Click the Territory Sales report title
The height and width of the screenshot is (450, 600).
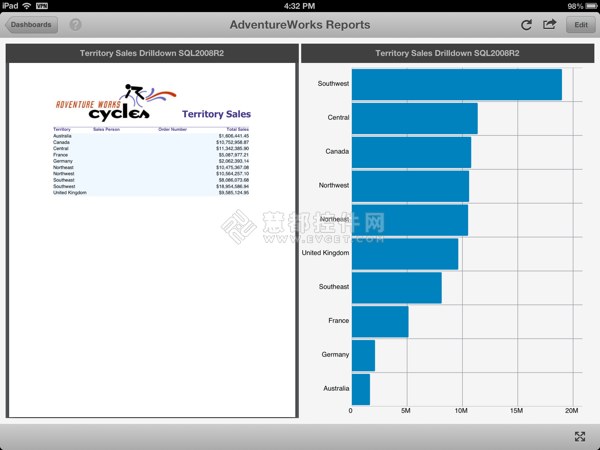click(x=217, y=114)
